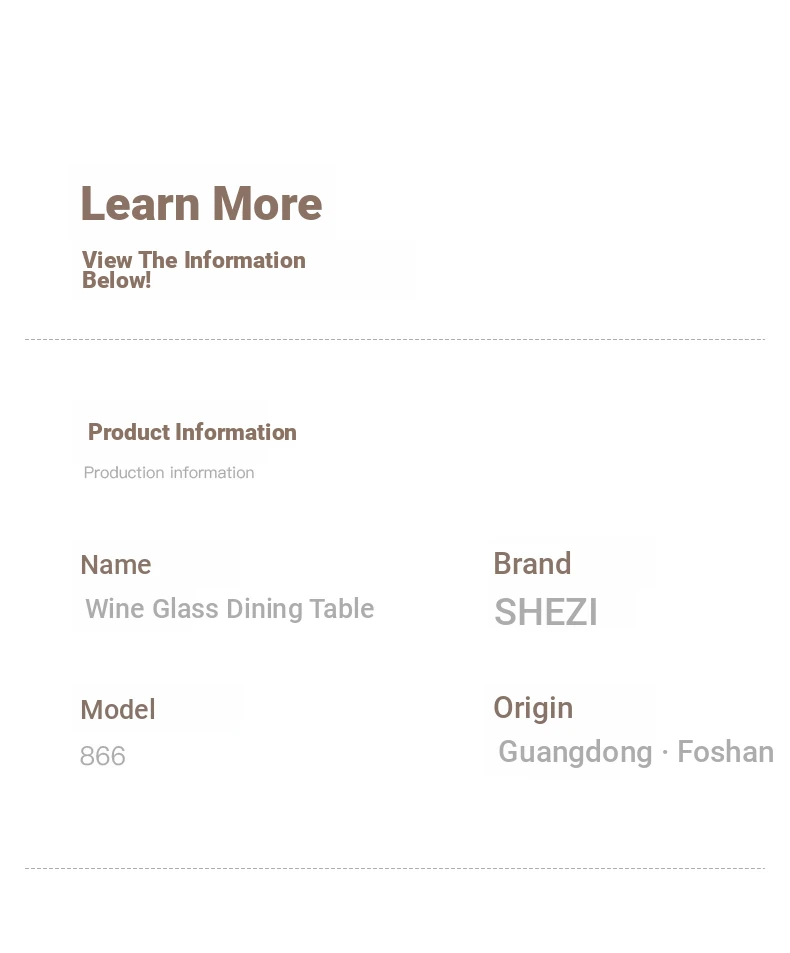790x953 pixels.
Task: Click the dashed divider below the Model row
Action: [x=395, y=869]
